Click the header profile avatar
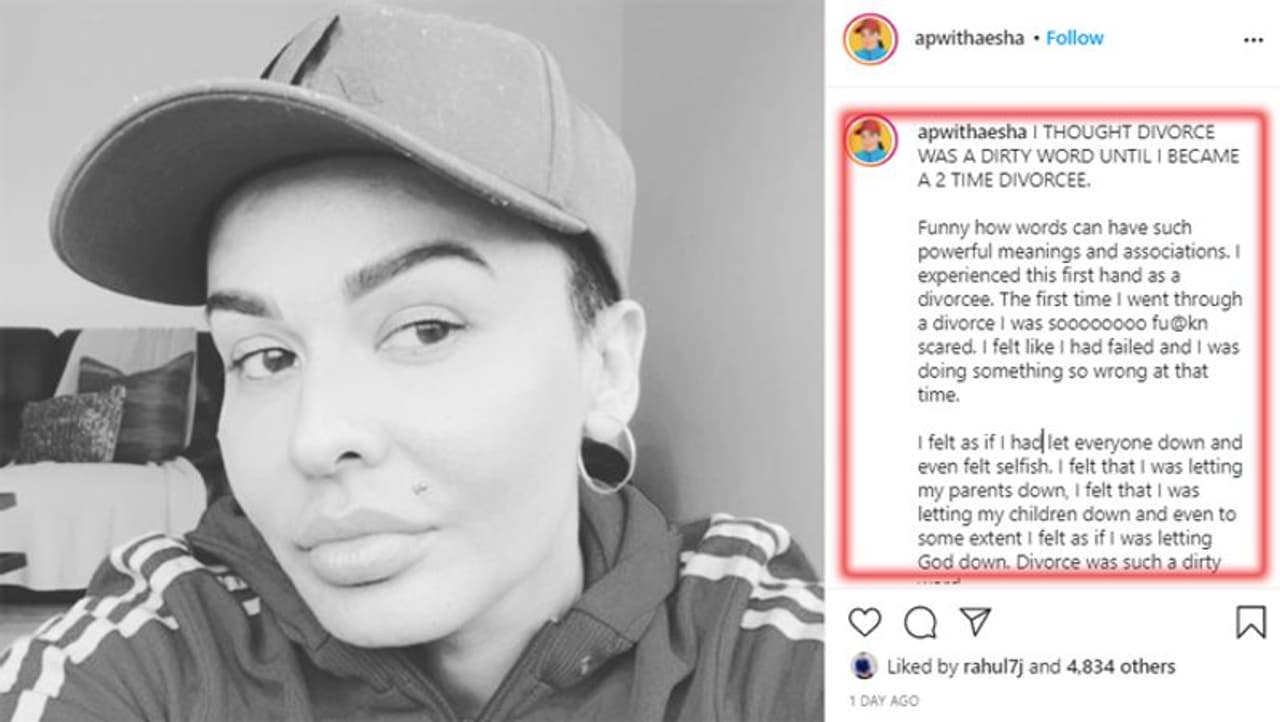The width and height of the screenshot is (1280, 722). click(870, 39)
